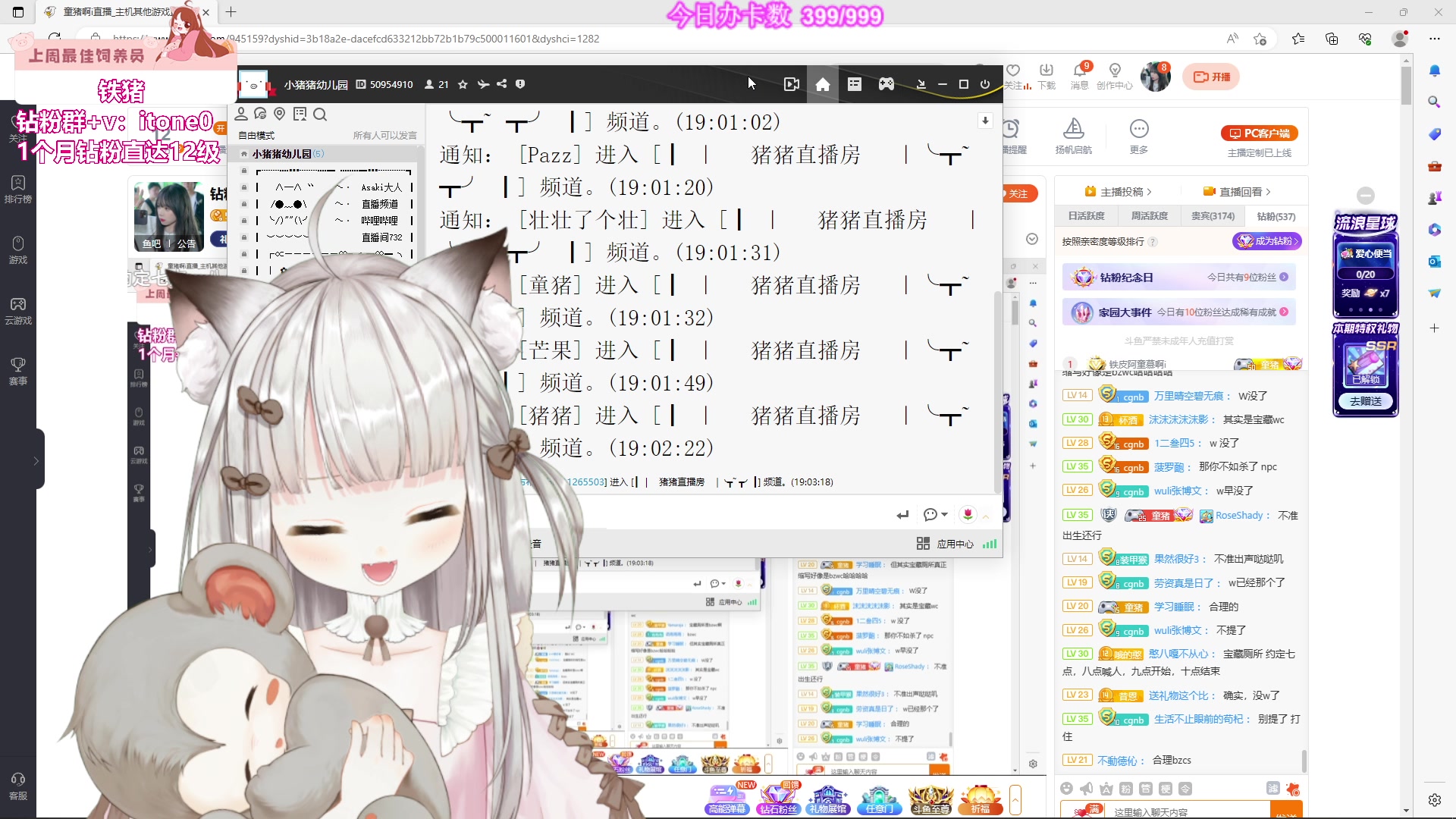
Task: Open the 礼物展馆 gift gallery
Action: tap(828, 799)
